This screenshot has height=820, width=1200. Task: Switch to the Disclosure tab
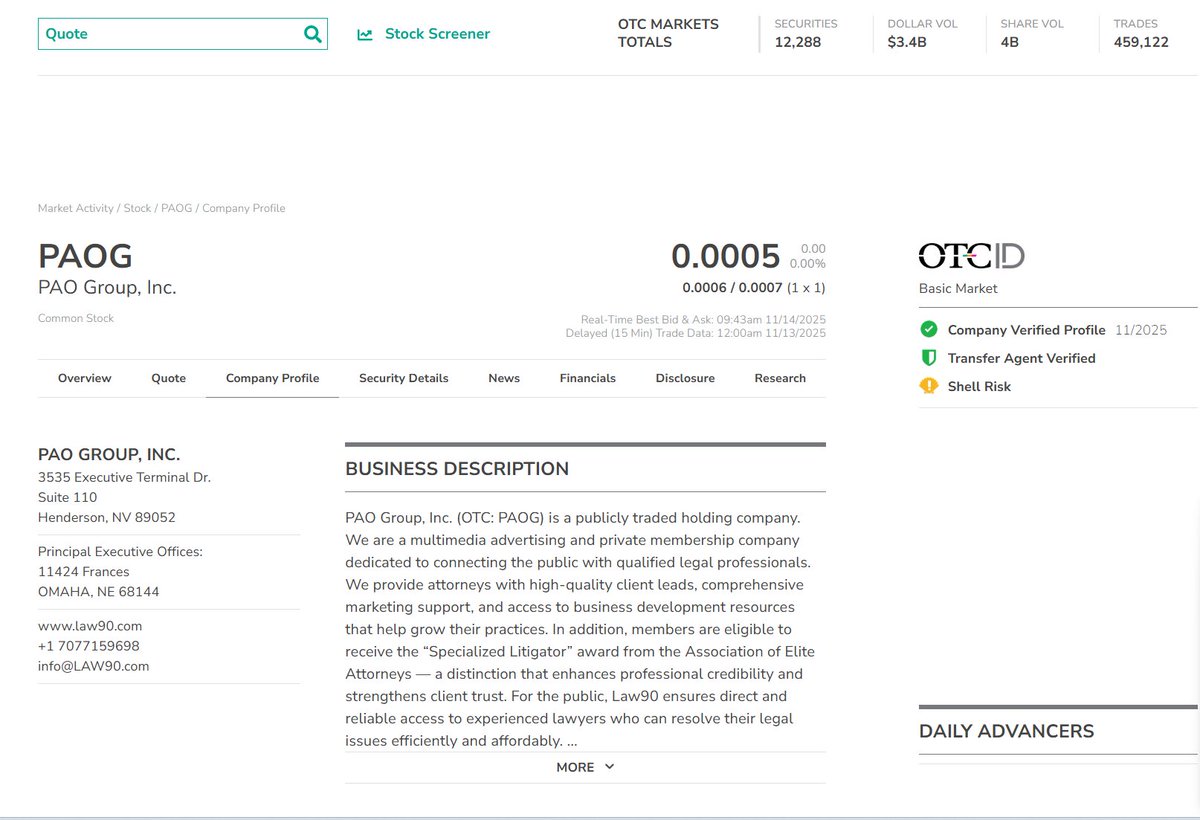685,378
